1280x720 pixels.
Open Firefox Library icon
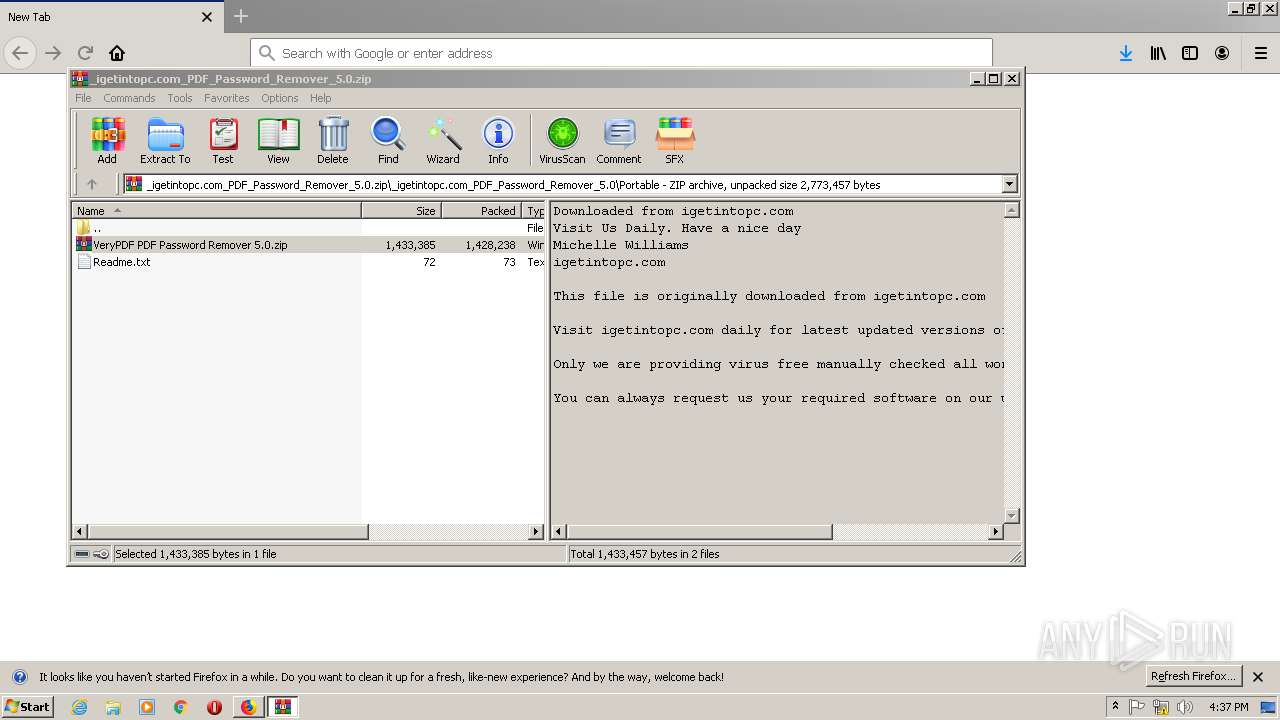point(1158,53)
